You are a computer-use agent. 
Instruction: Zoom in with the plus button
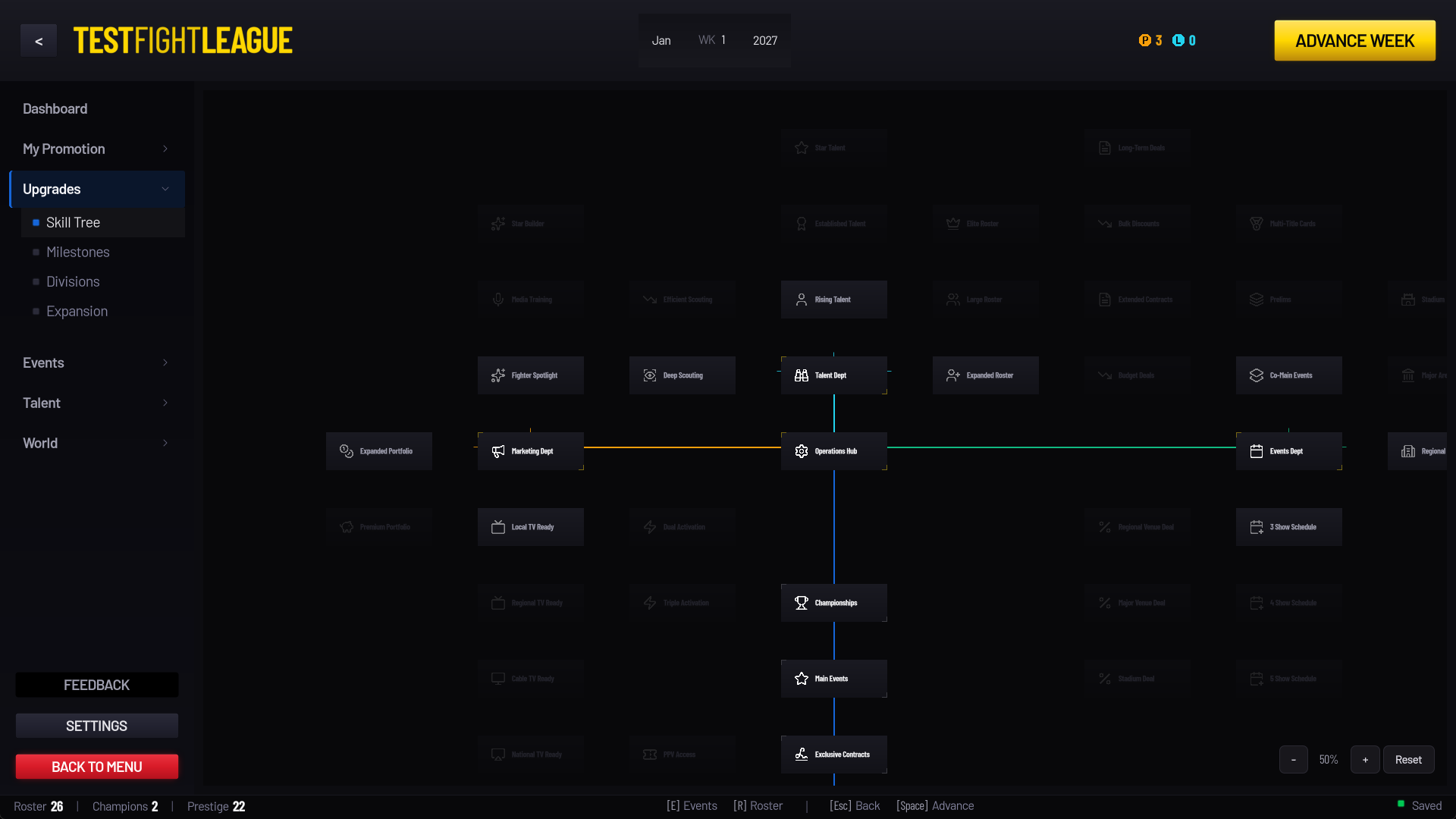tap(1364, 760)
